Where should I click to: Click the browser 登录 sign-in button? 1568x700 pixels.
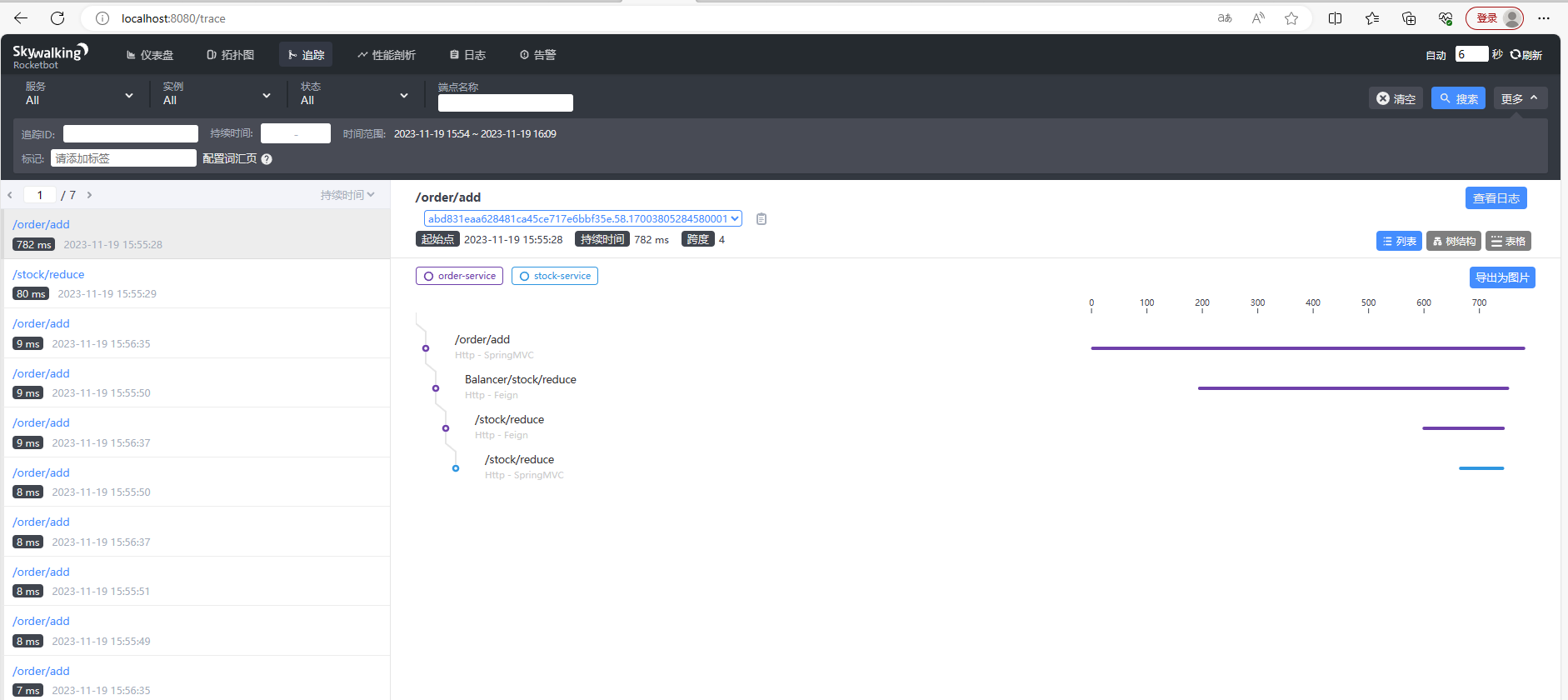pyautogui.click(x=1495, y=18)
